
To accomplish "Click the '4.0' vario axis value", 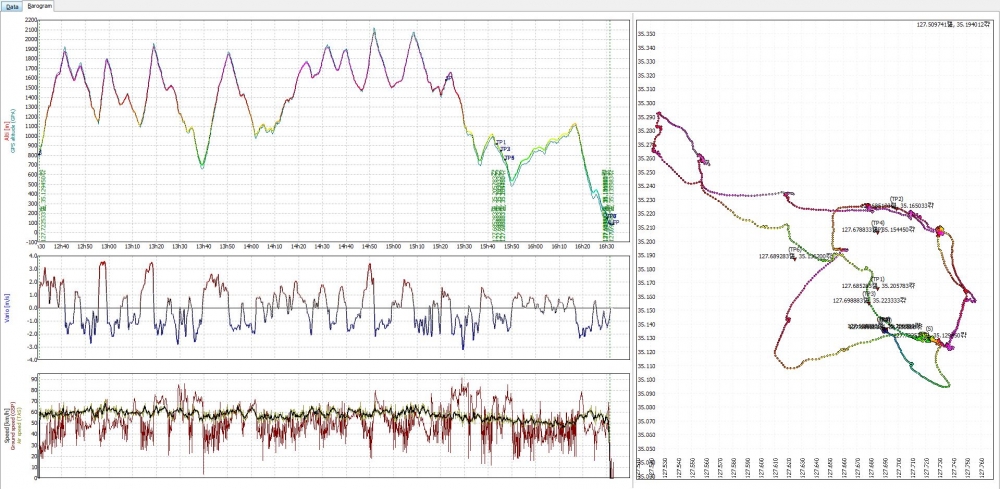I will coord(33,257).
